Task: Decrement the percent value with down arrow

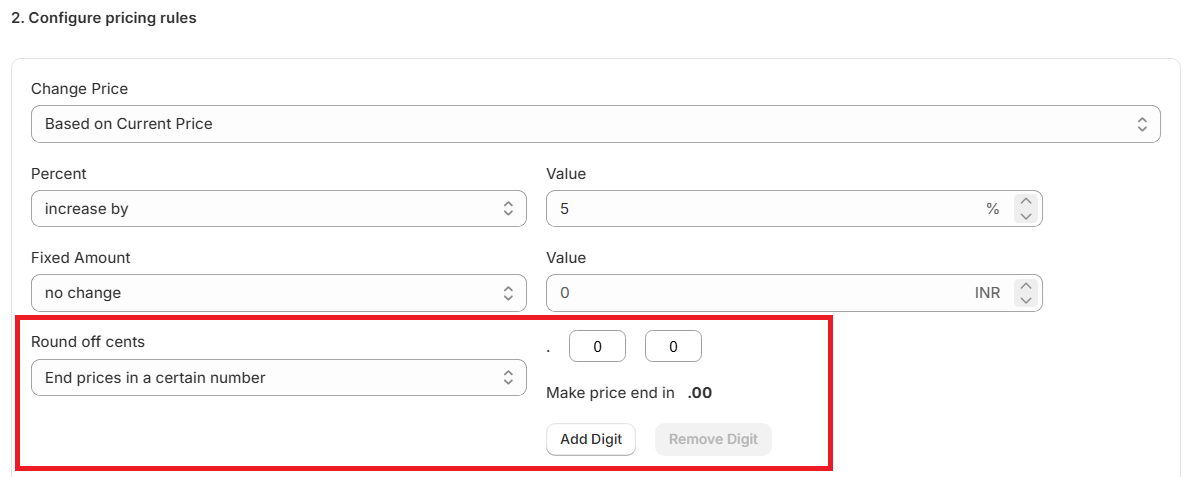Action: point(1026,216)
